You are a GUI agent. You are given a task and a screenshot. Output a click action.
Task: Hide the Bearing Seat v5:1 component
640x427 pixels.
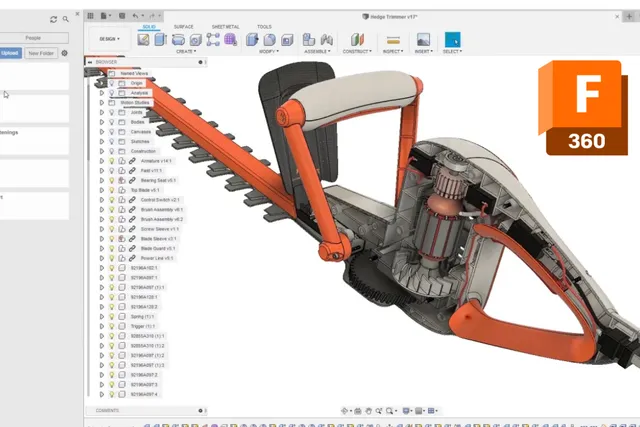pos(111,180)
